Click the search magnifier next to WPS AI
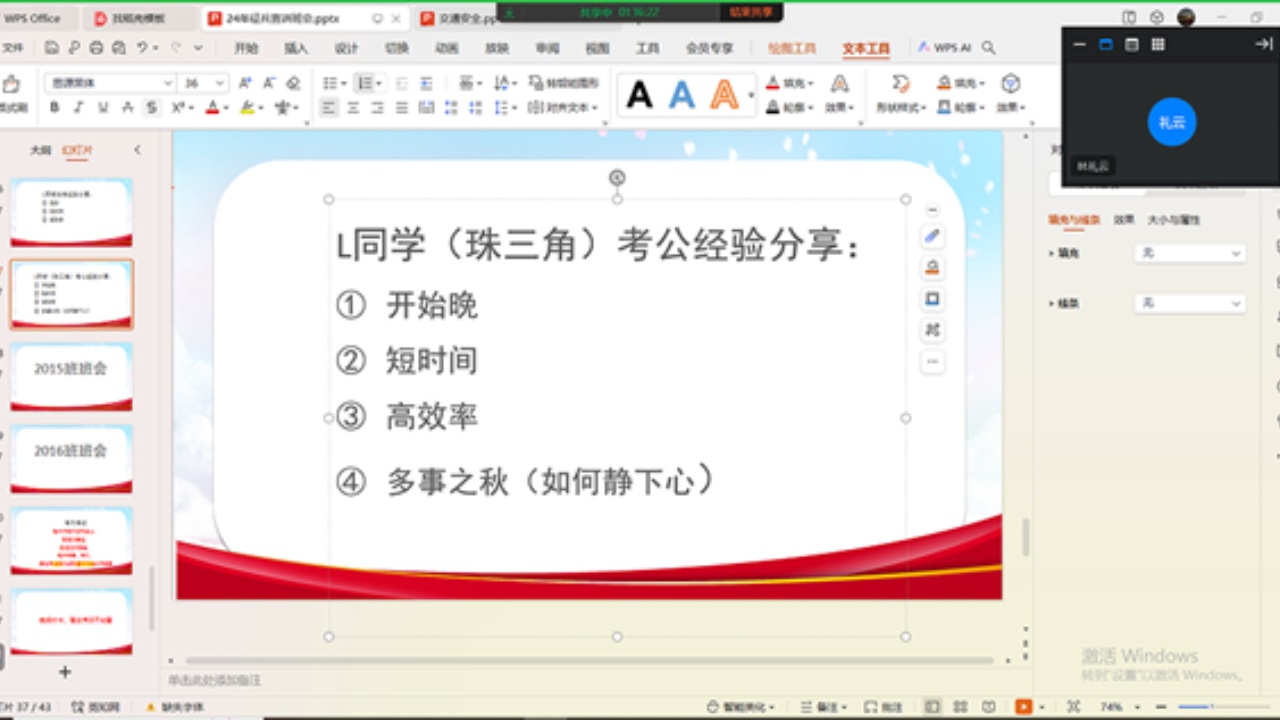 pyautogui.click(x=989, y=47)
